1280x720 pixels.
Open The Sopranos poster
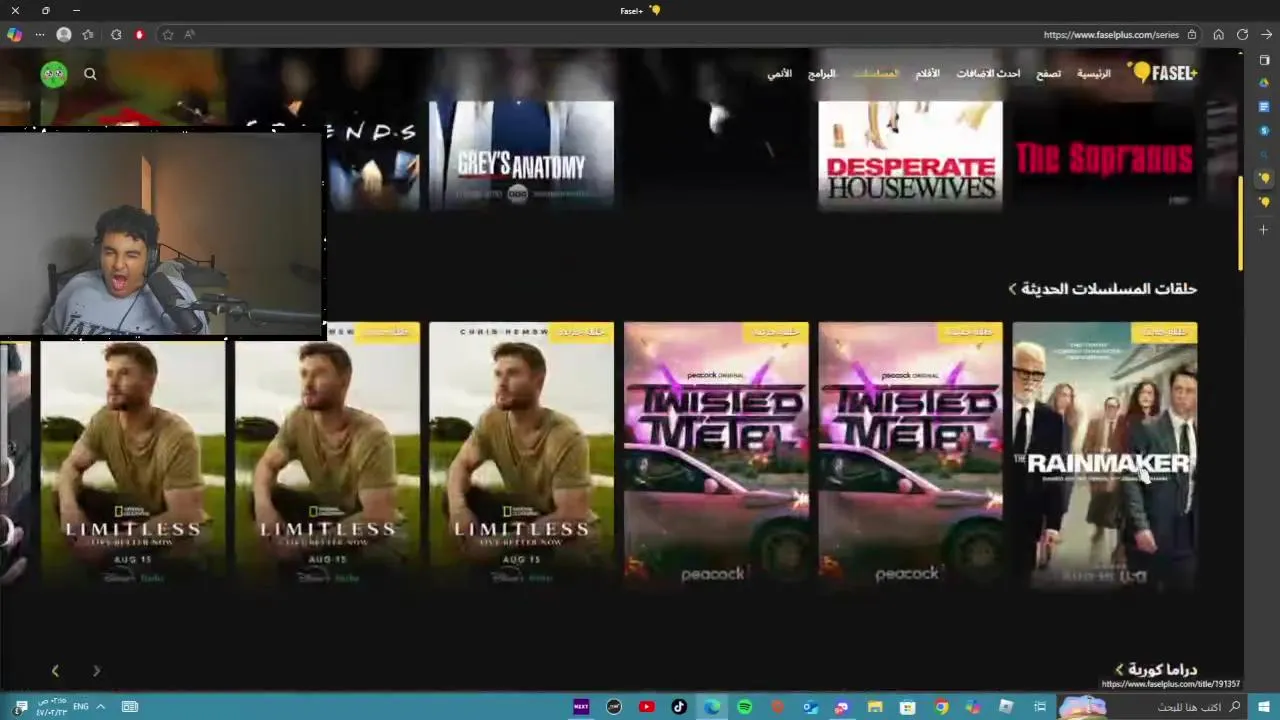pyautogui.click(x=1104, y=155)
